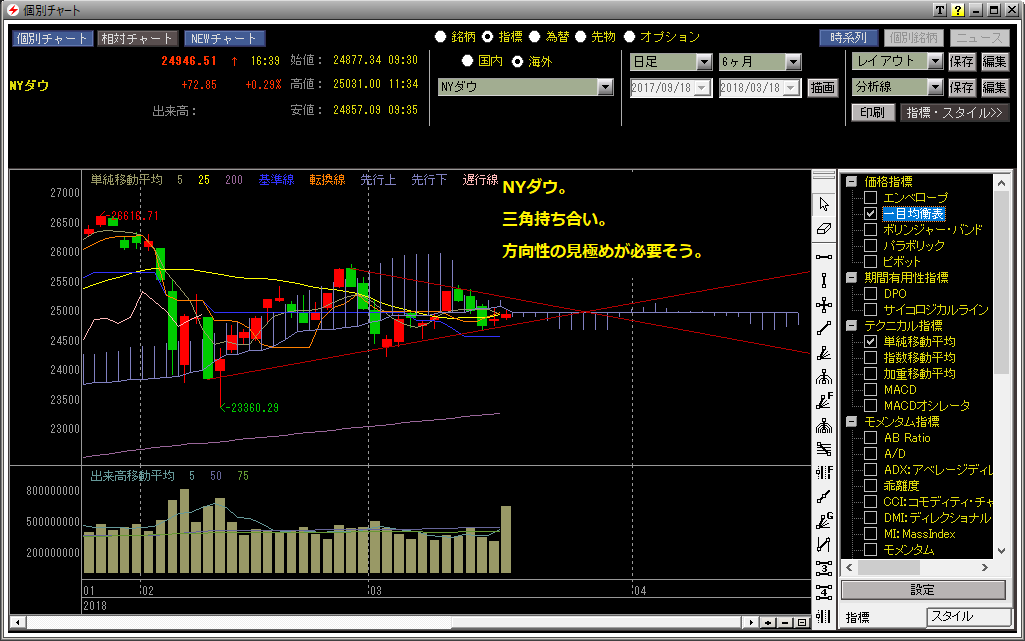
Task: Click the toolbar grip handle above pointer tool
Action: coord(824,176)
